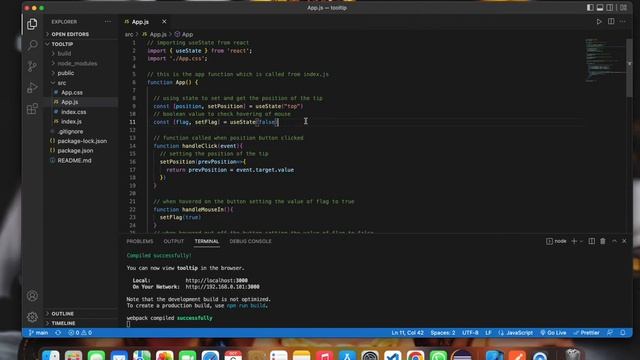Split the editor to the right
The width and height of the screenshot is (640, 360).
tap(611, 22)
